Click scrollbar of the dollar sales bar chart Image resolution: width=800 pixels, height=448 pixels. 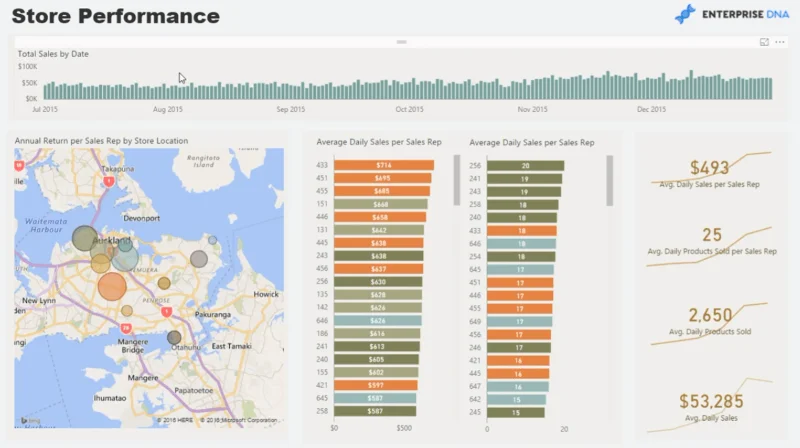[x=457, y=180]
